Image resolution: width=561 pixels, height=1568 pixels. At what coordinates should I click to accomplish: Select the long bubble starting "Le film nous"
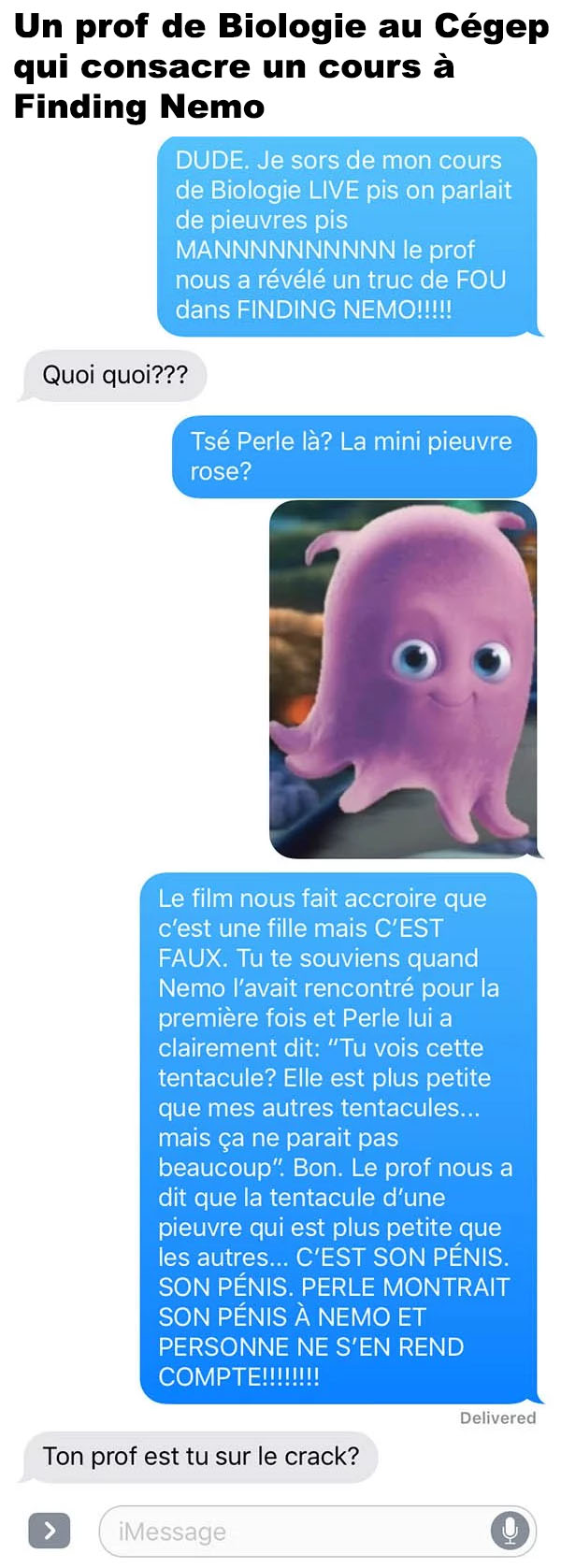point(339,1138)
